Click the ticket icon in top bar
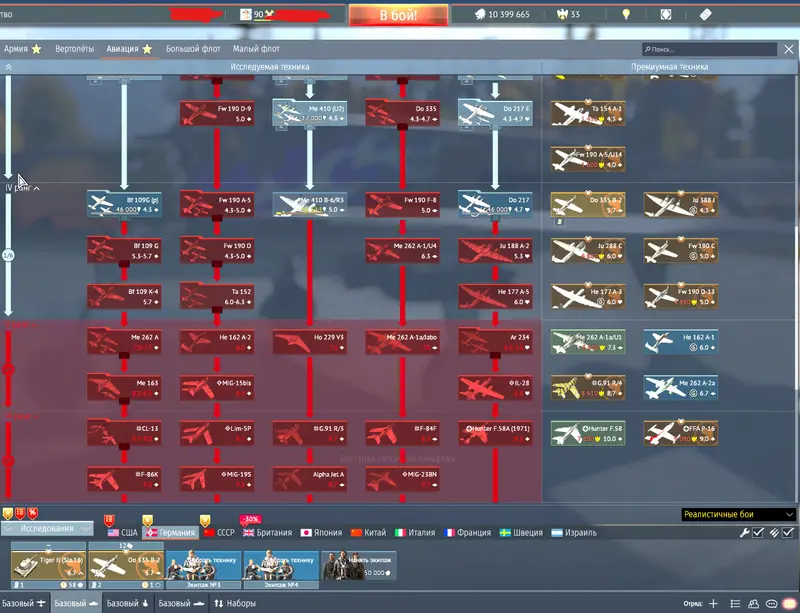 point(705,15)
